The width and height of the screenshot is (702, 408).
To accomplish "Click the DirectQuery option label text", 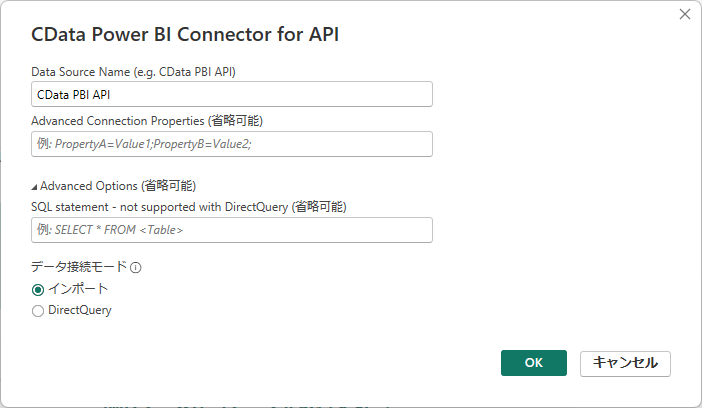I will click(x=80, y=310).
